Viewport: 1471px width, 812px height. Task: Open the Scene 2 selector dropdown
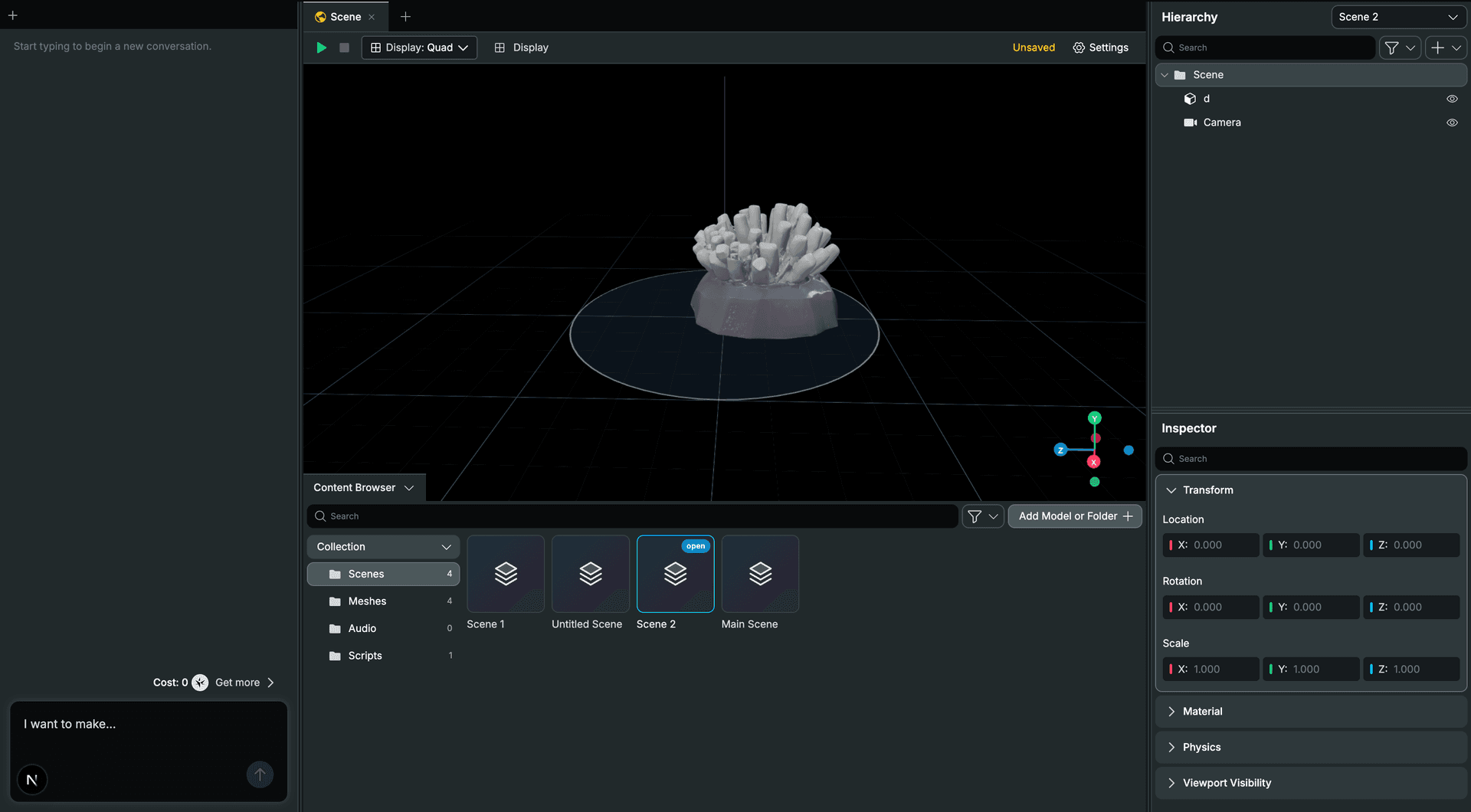click(x=1398, y=17)
